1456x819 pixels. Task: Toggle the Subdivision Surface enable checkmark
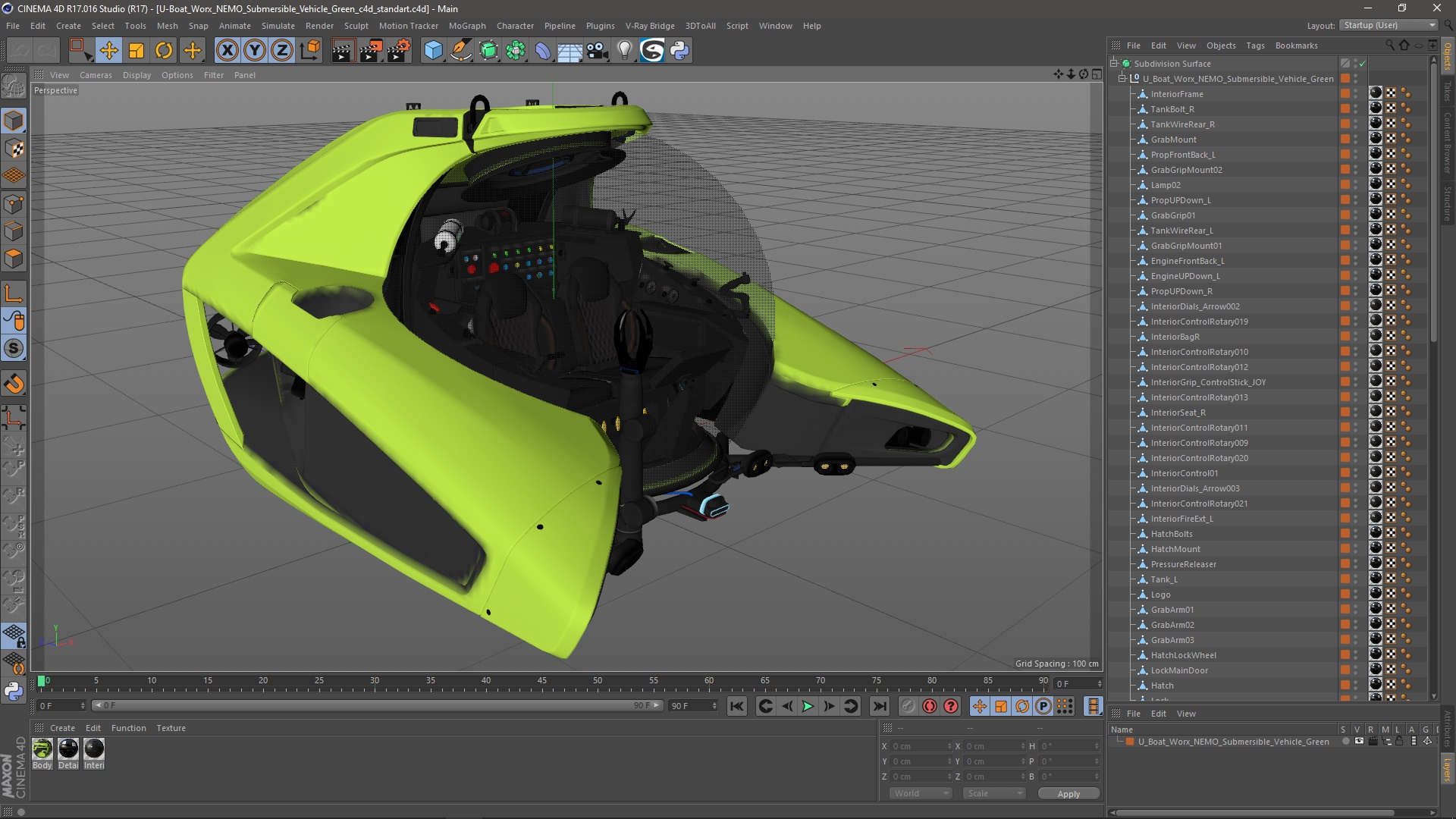pos(1362,64)
